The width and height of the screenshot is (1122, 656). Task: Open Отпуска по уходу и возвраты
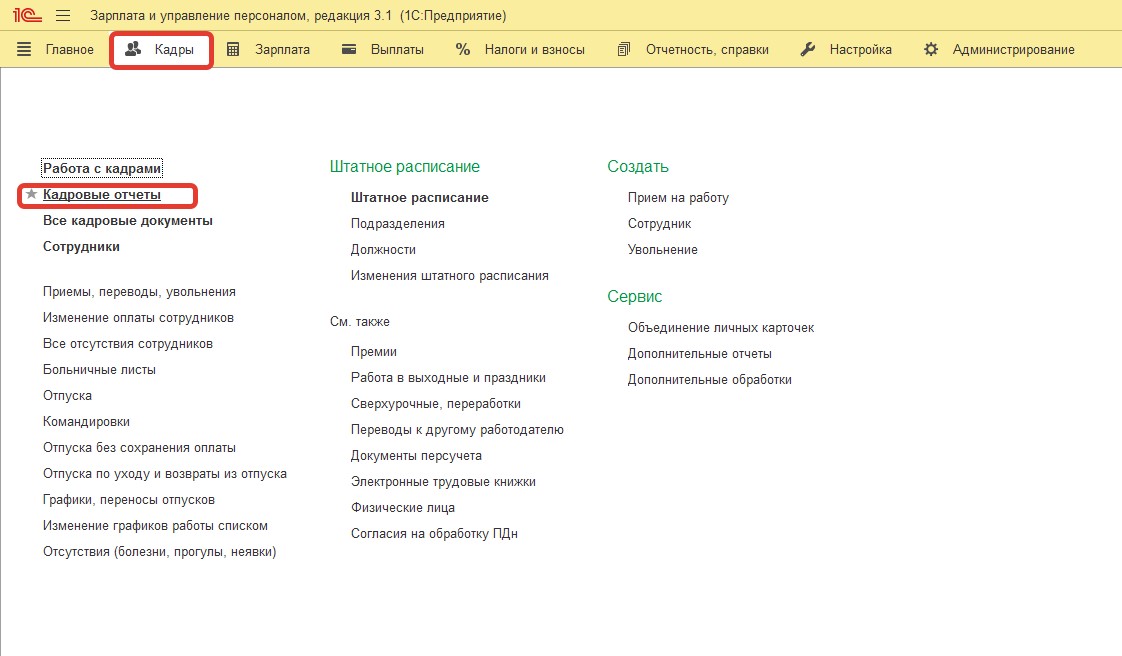point(165,474)
